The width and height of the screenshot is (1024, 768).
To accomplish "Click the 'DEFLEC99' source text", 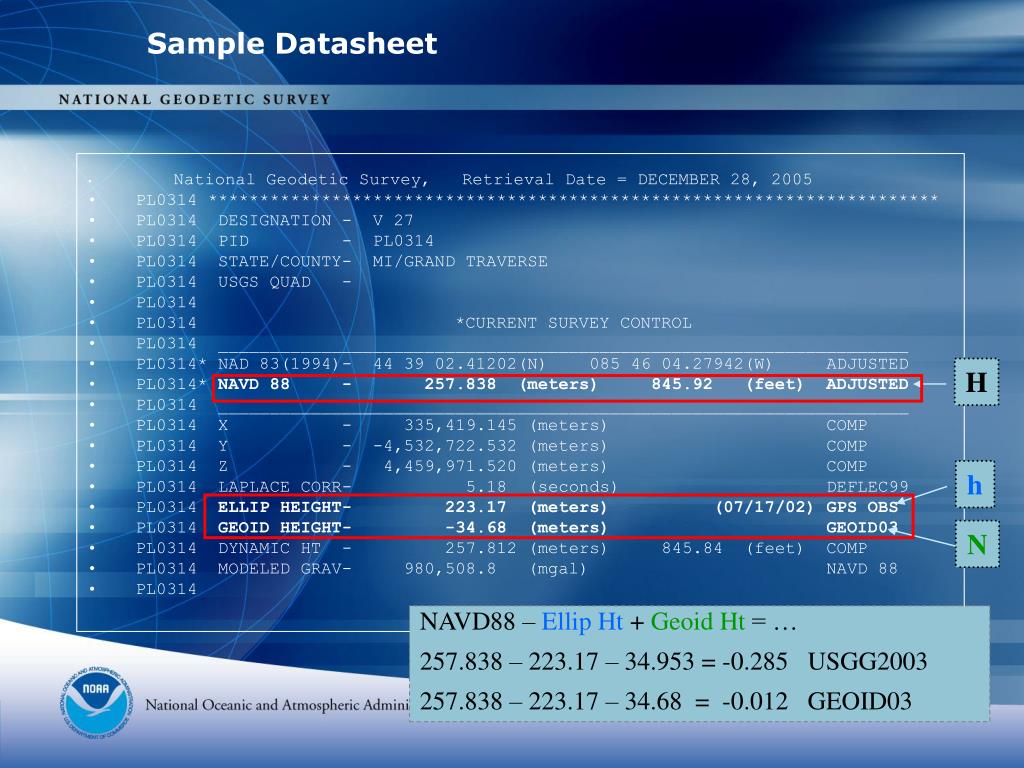I will pos(867,487).
